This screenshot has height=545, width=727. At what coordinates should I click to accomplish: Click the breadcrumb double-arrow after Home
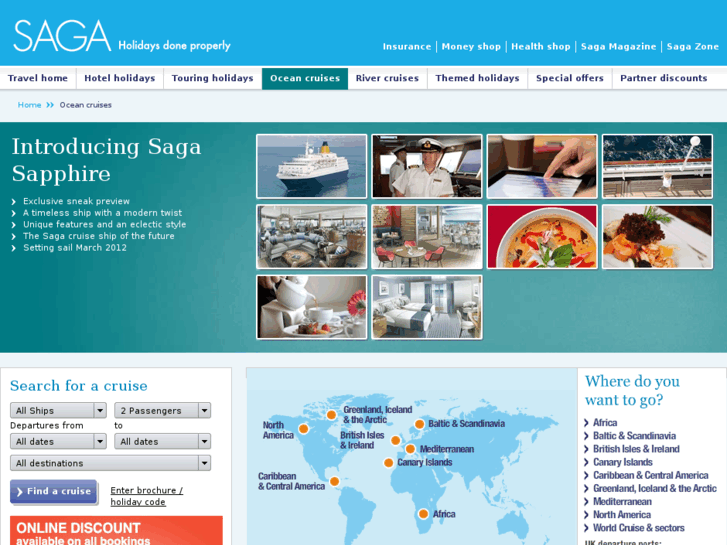(50, 105)
